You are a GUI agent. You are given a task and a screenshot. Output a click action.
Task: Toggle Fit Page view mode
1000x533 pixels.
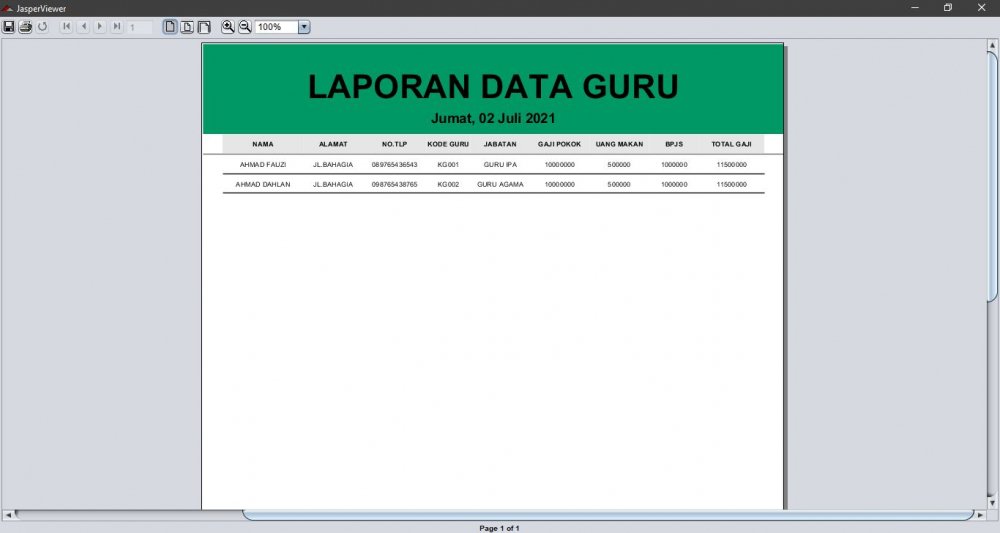187,27
